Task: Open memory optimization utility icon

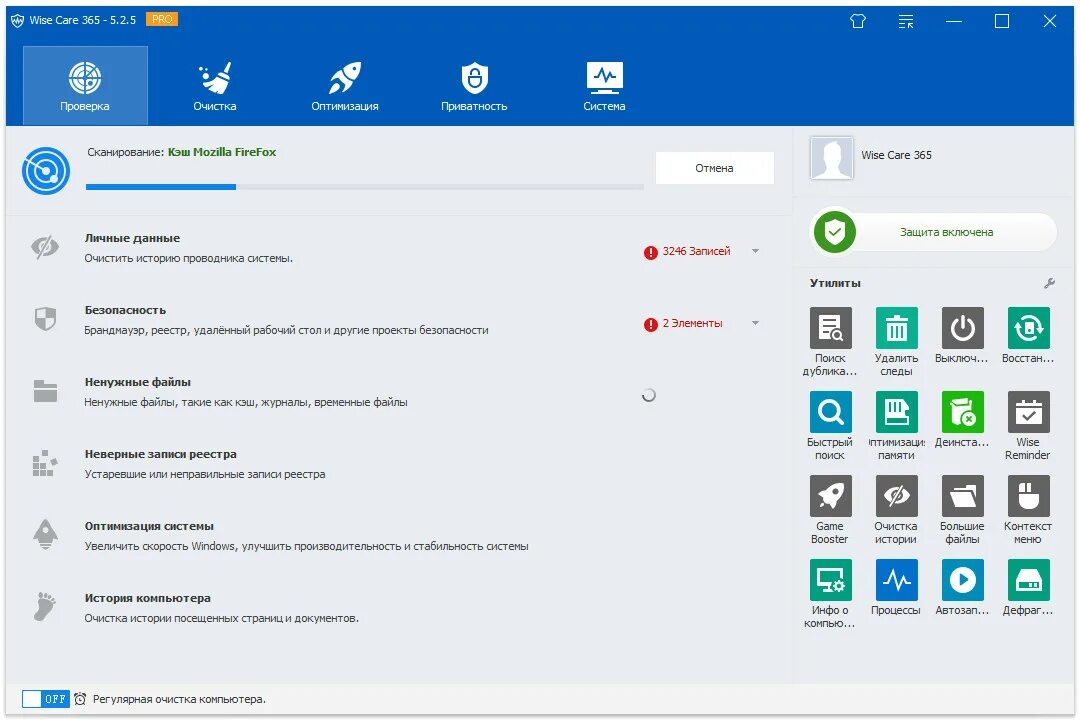Action: tap(896, 411)
